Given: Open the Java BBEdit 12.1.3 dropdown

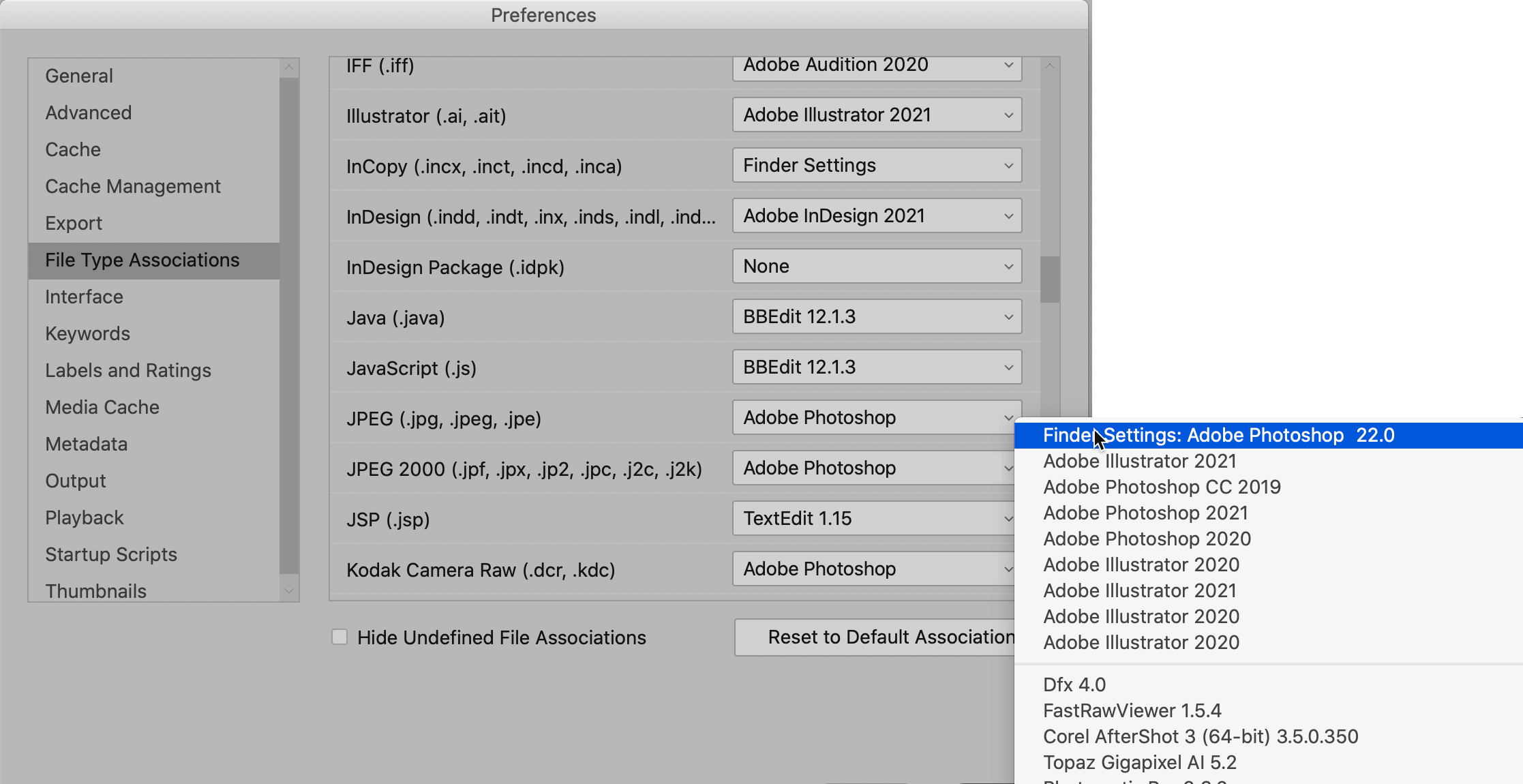Looking at the screenshot, I should point(876,317).
